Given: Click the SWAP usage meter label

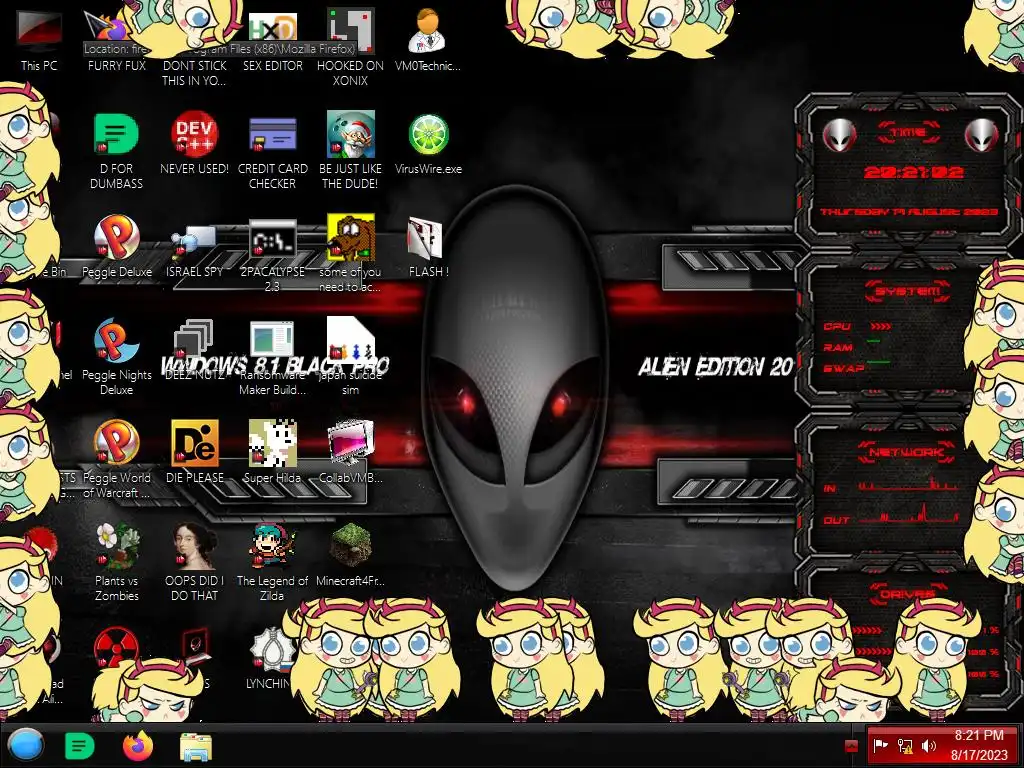Looking at the screenshot, I should coord(844,368).
